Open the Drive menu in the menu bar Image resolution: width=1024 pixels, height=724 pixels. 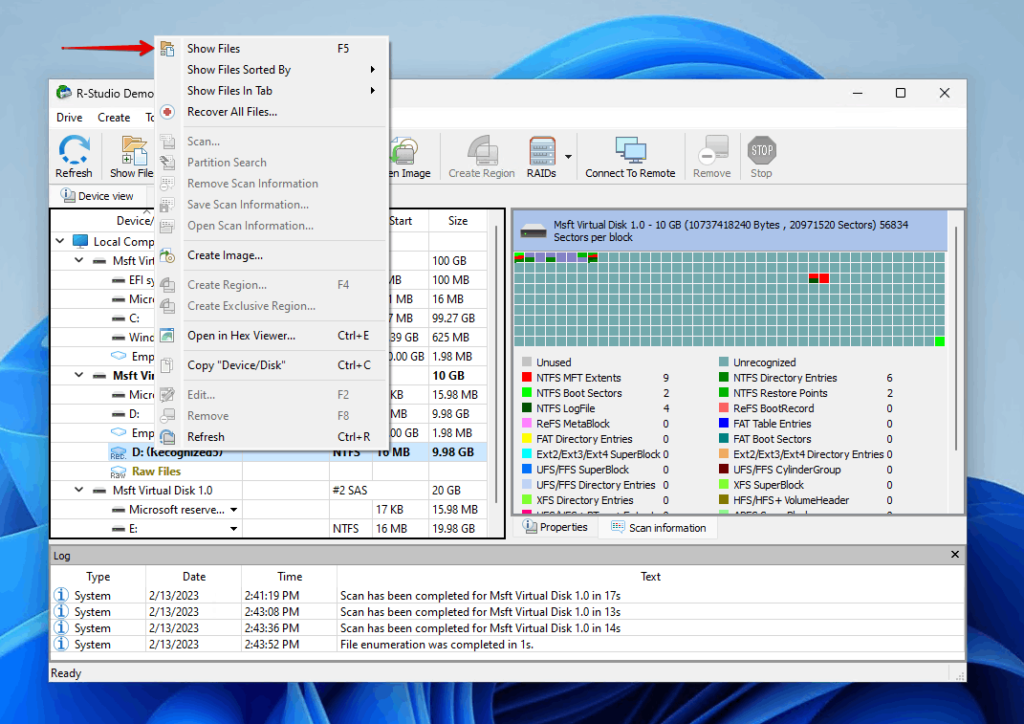click(69, 118)
